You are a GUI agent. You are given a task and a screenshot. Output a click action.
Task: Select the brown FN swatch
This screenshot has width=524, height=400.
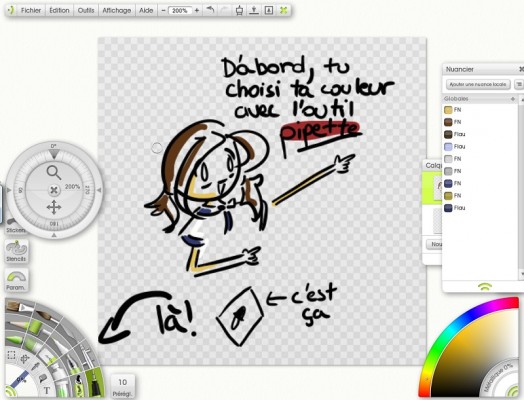click(x=448, y=122)
